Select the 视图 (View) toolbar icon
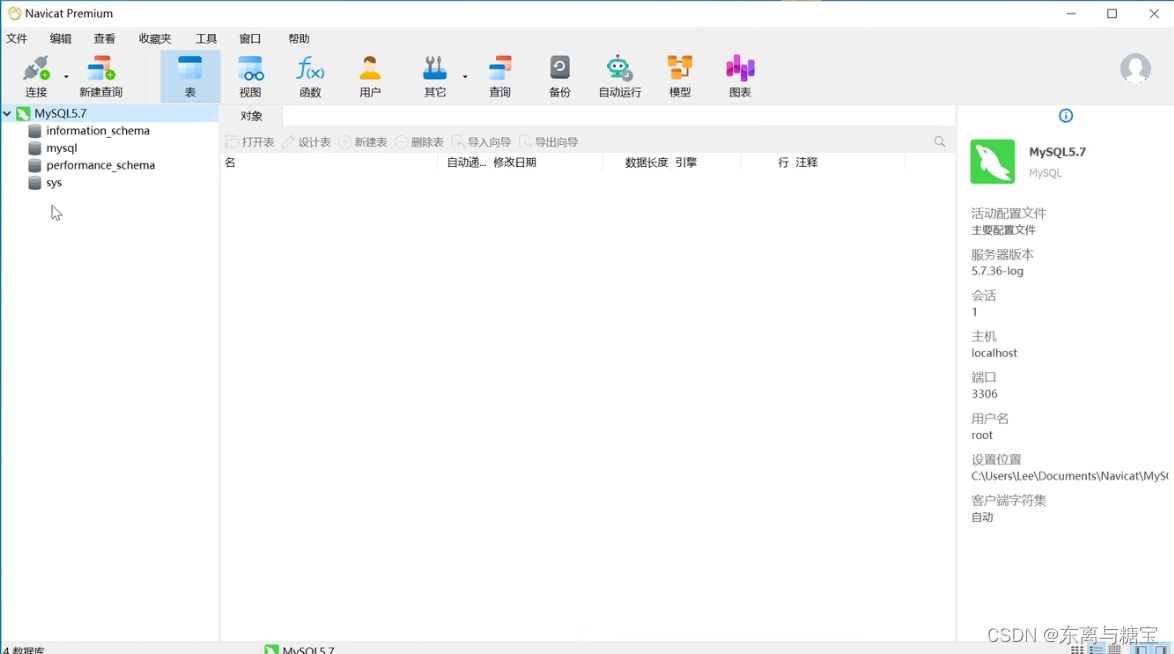Viewport: 1174px width, 654px height. [x=250, y=69]
